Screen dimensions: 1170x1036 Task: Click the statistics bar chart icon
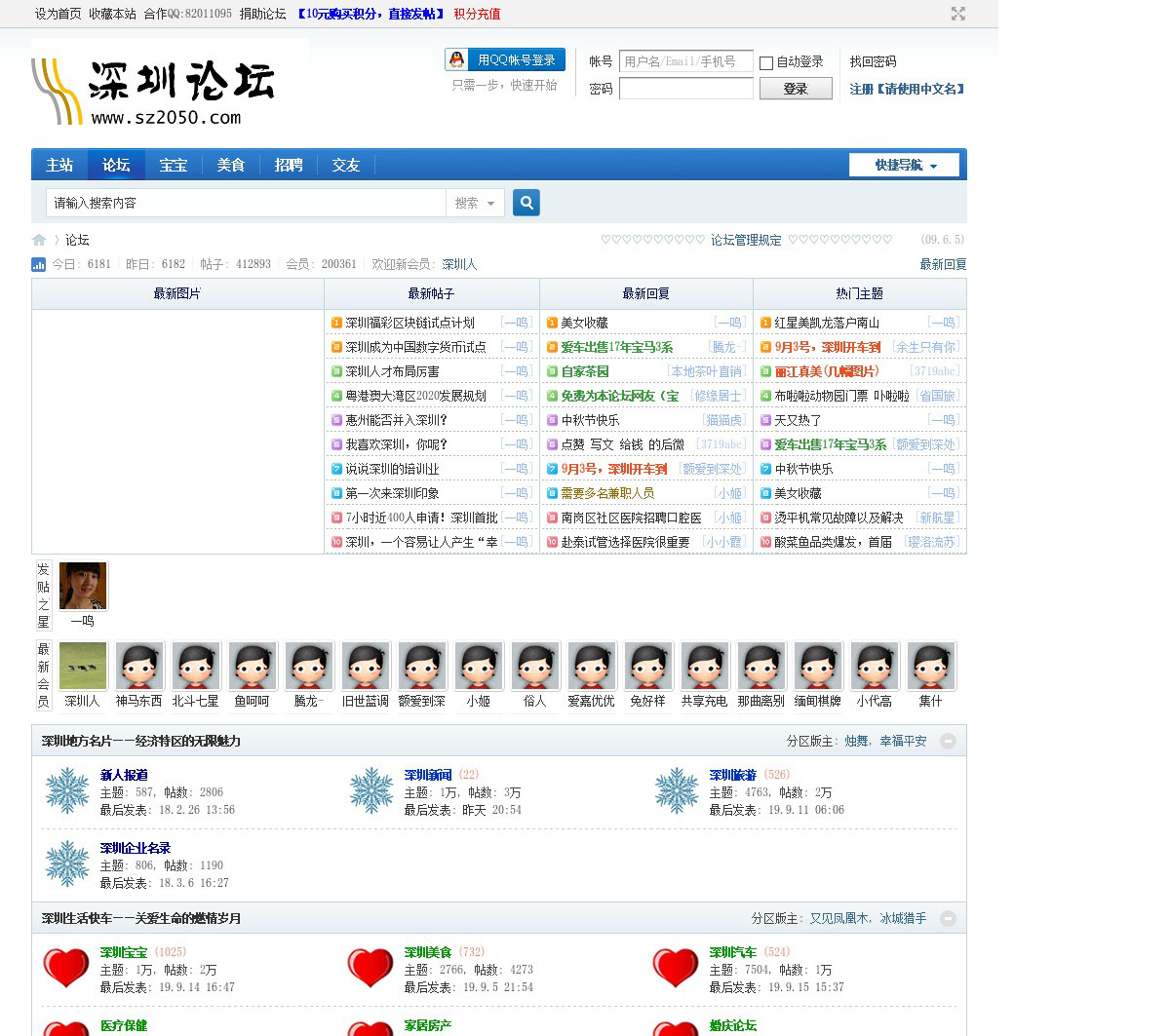(39, 264)
